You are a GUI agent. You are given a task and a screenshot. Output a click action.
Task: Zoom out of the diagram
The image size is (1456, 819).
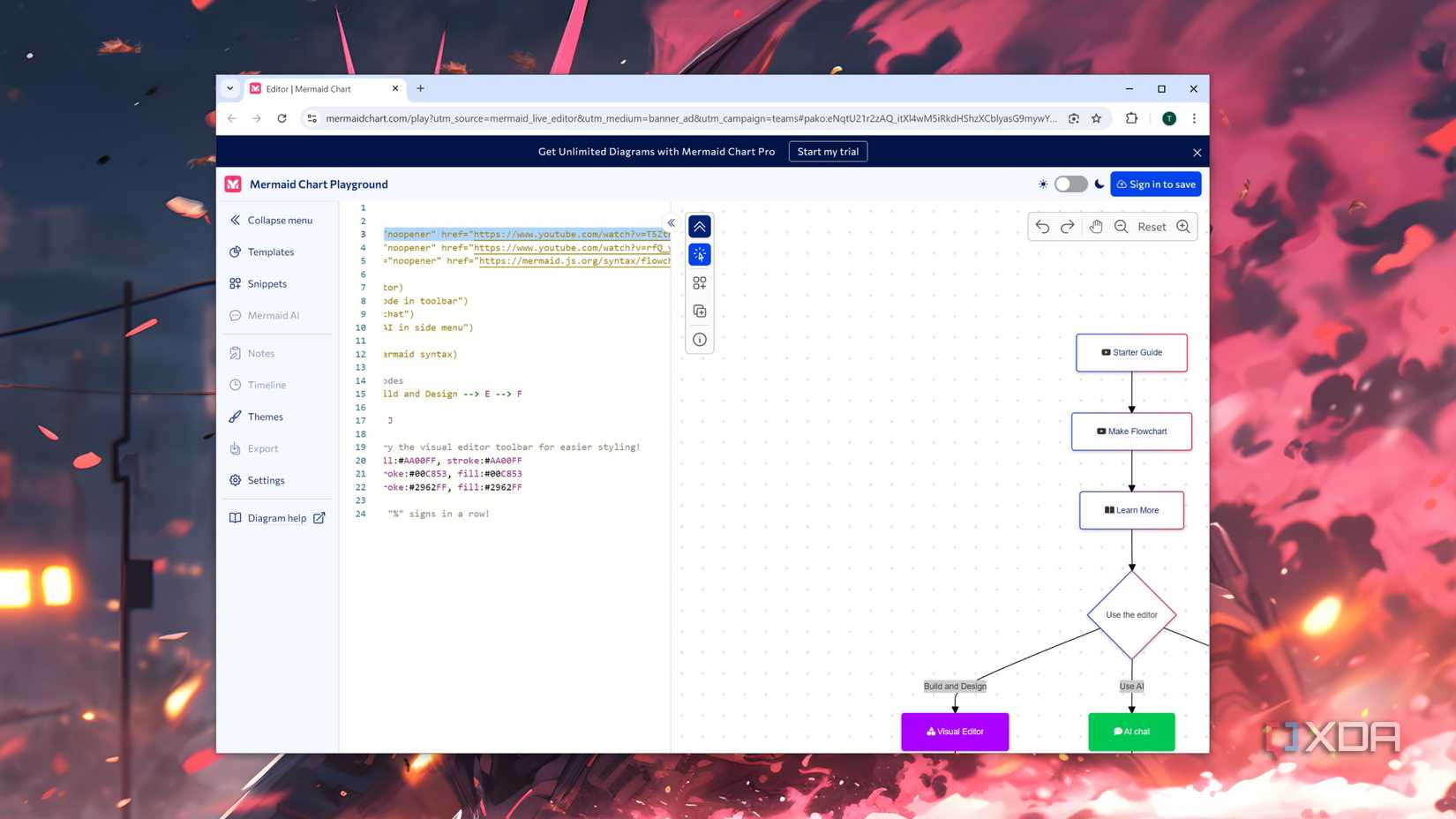1122,227
